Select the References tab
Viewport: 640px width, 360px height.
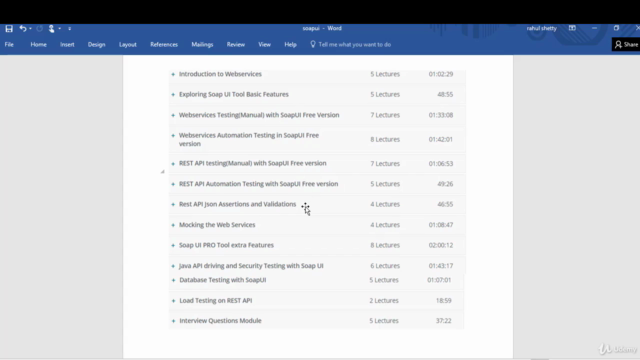(x=164, y=44)
